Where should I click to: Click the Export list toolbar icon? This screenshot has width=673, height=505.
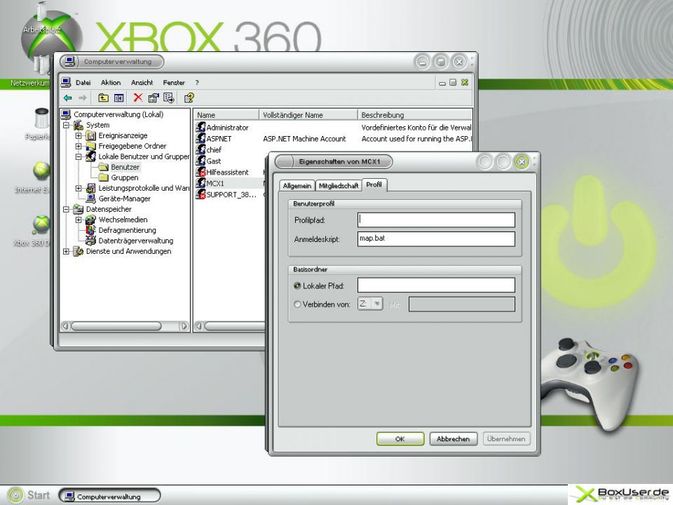[169, 98]
